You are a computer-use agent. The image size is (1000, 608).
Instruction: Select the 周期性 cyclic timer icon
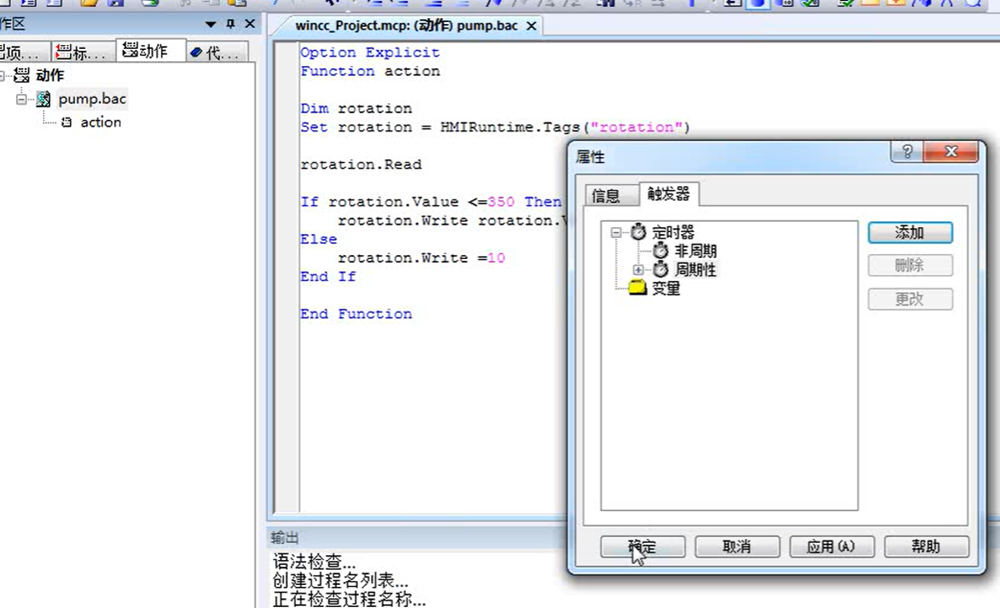click(x=660, y=270)
